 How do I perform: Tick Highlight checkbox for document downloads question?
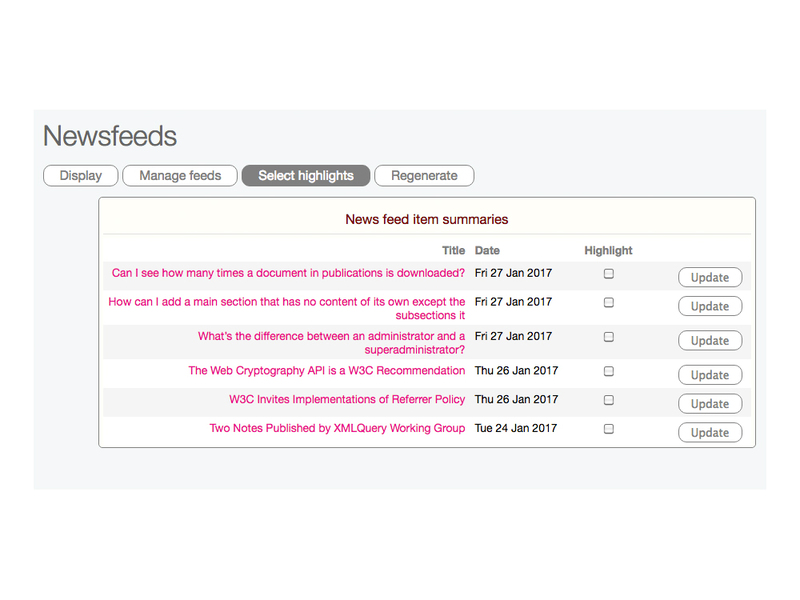[x=609, y=274]
